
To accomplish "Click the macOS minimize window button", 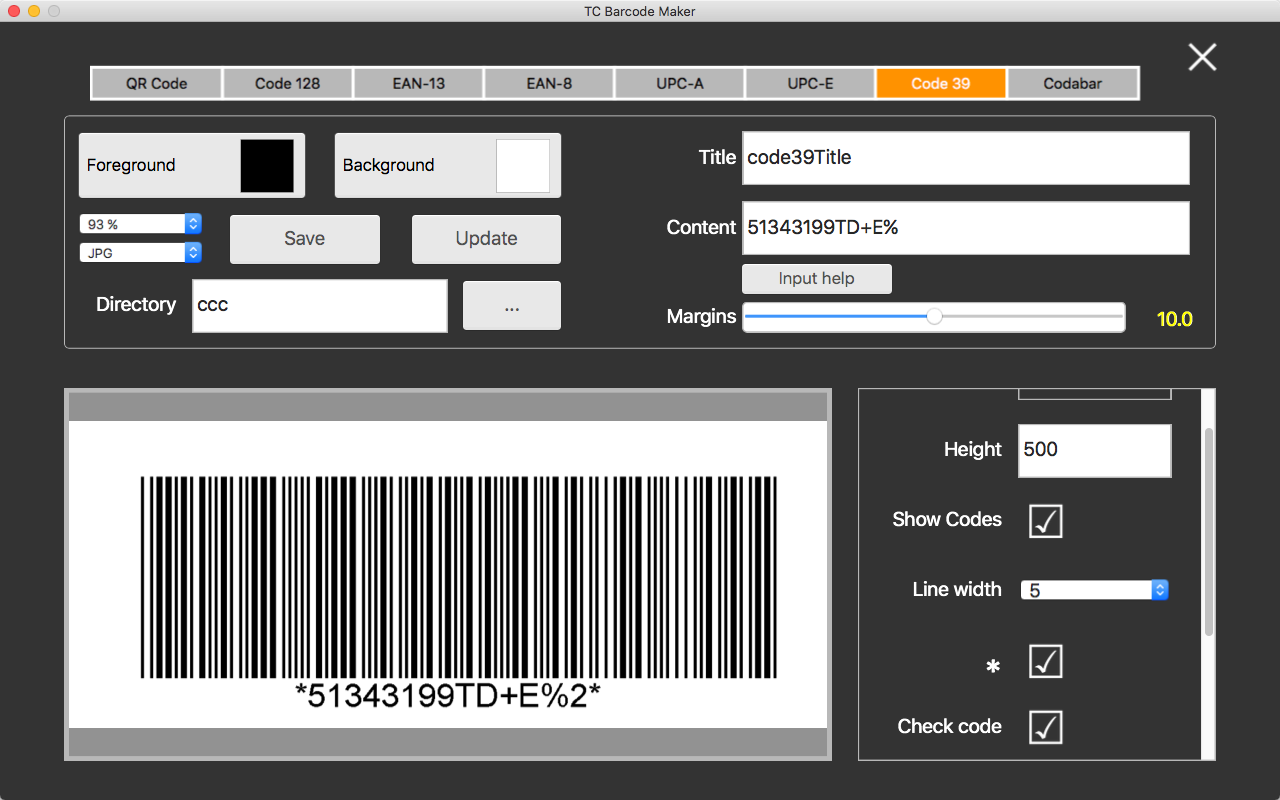I will (x=34, y=11).
